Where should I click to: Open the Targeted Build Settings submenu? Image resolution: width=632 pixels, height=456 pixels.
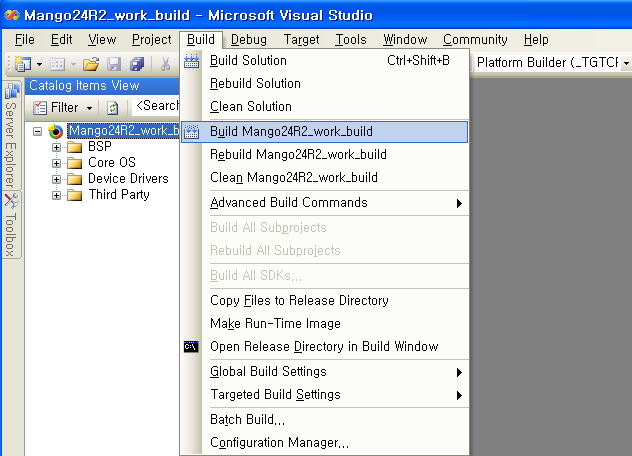324,395
